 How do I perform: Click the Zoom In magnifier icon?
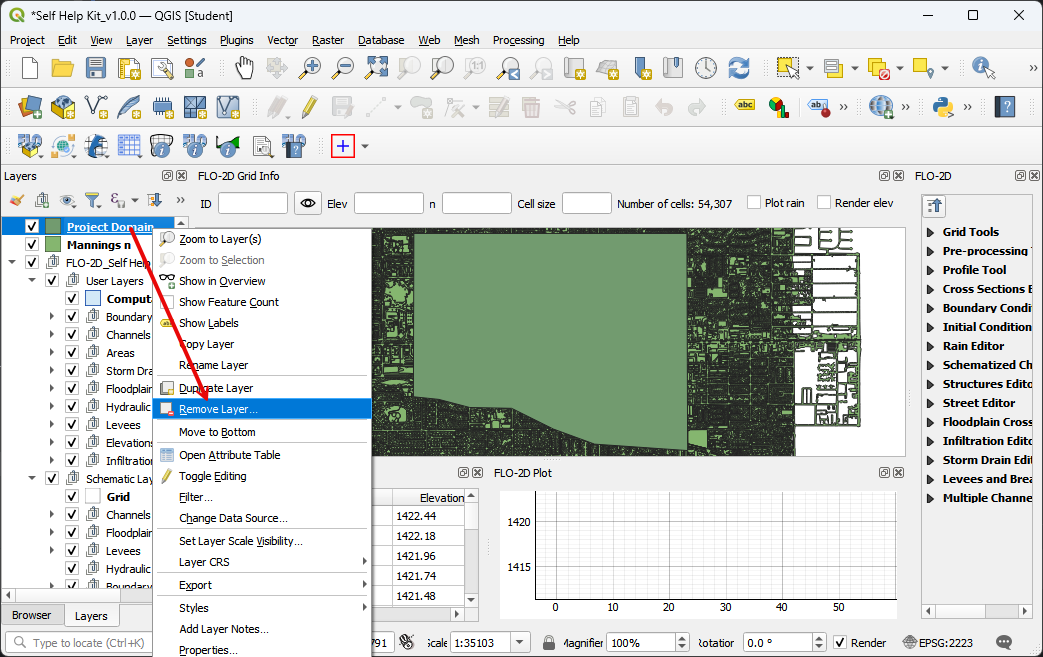point(311,68)
